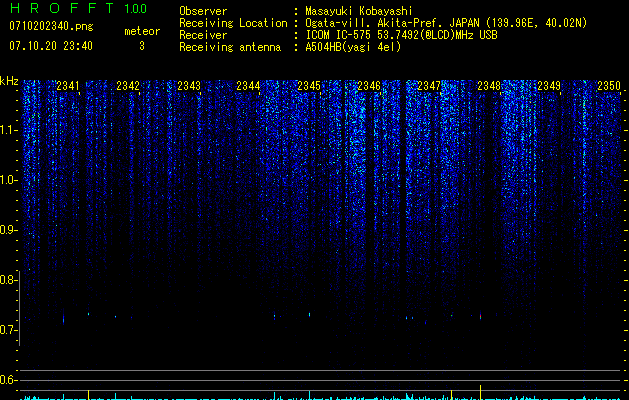Click the filename 0710202340.png

point(51,27)
